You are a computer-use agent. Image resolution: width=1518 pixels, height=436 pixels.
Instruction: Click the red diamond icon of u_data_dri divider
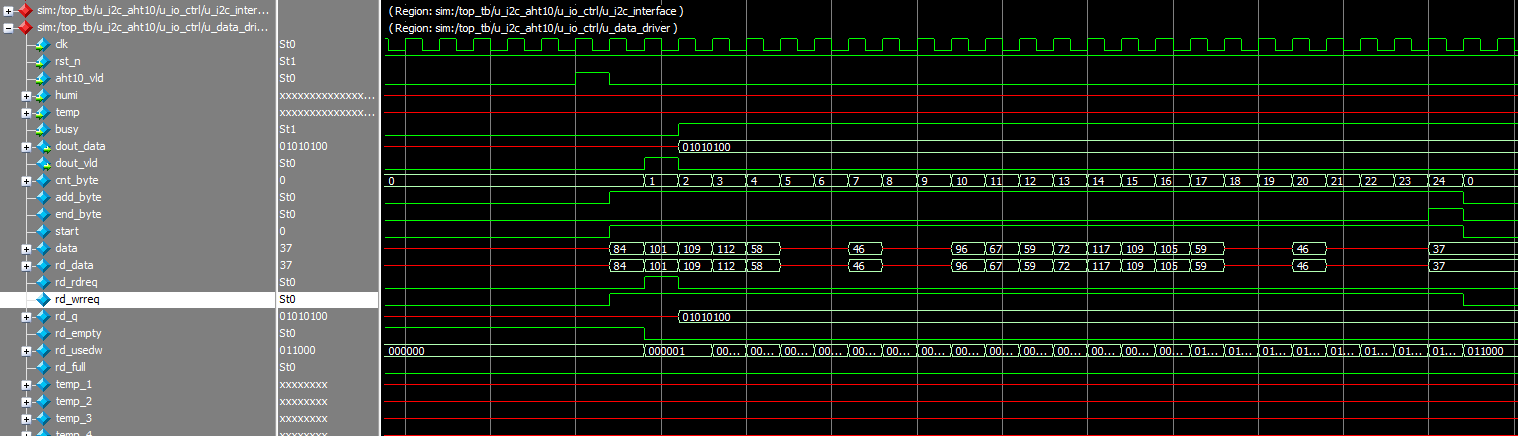coord(25,27)
